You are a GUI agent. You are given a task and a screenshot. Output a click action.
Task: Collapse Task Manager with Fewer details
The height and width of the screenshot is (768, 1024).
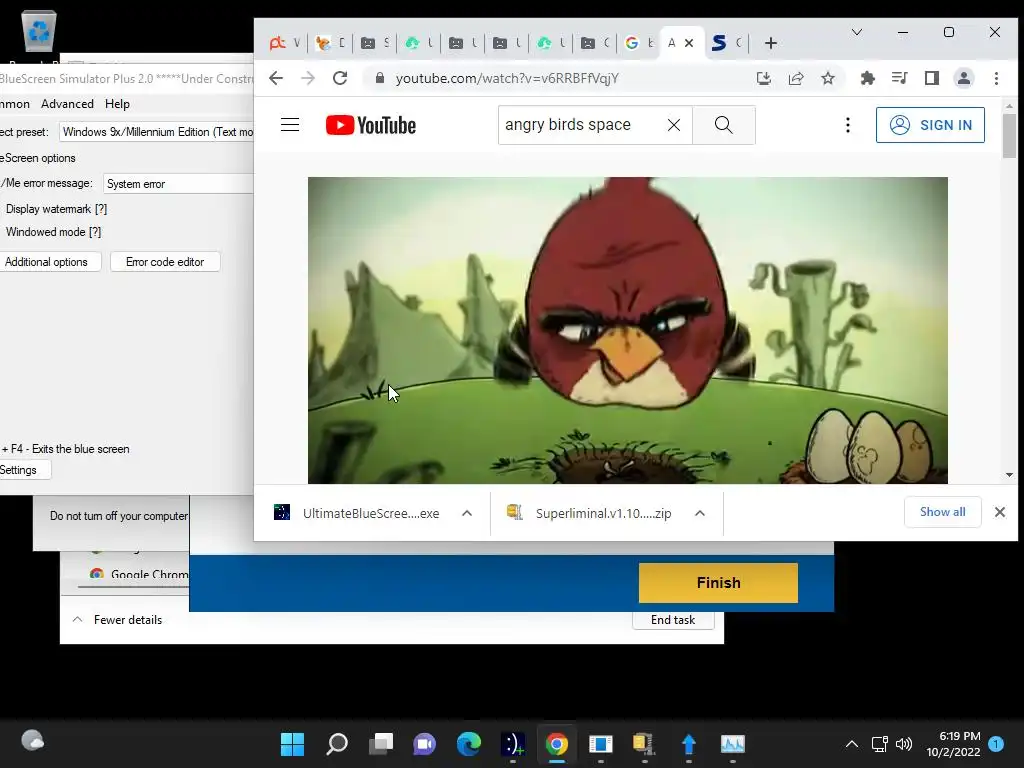(x=118, y=620)
